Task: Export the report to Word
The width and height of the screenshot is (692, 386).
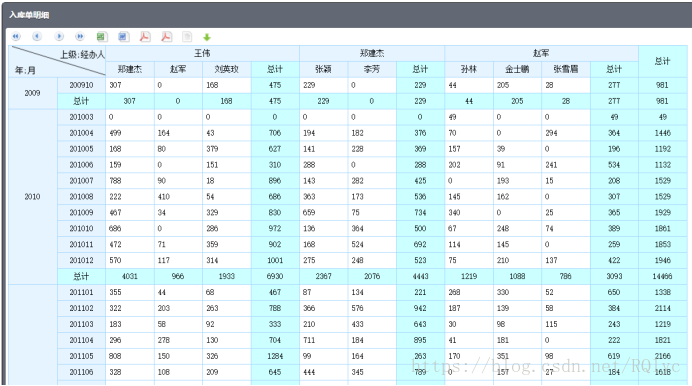Action: (123, 37)
